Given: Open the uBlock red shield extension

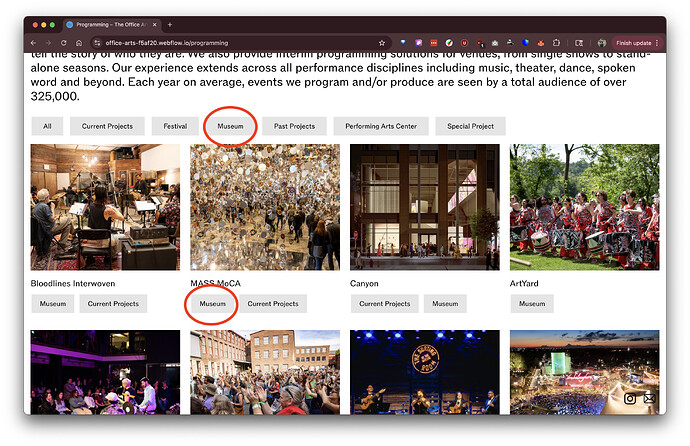Looking at the screenshot, I should pos(464,43).
